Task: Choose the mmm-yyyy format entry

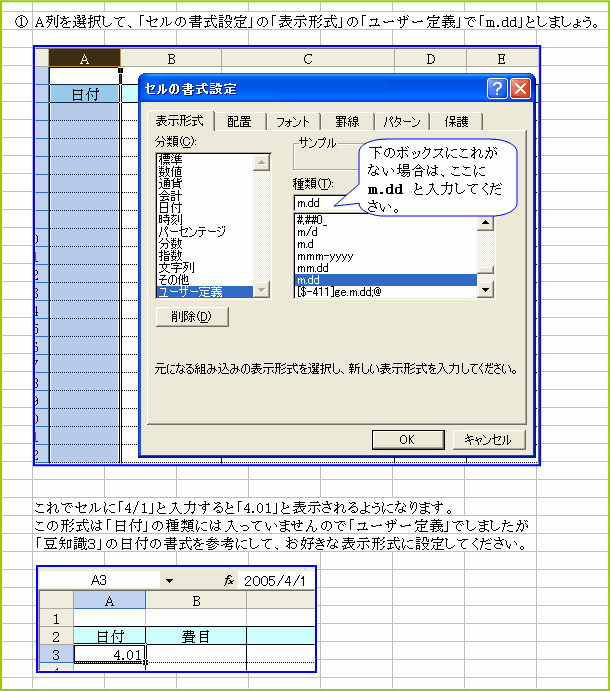Action: point(386,256)
